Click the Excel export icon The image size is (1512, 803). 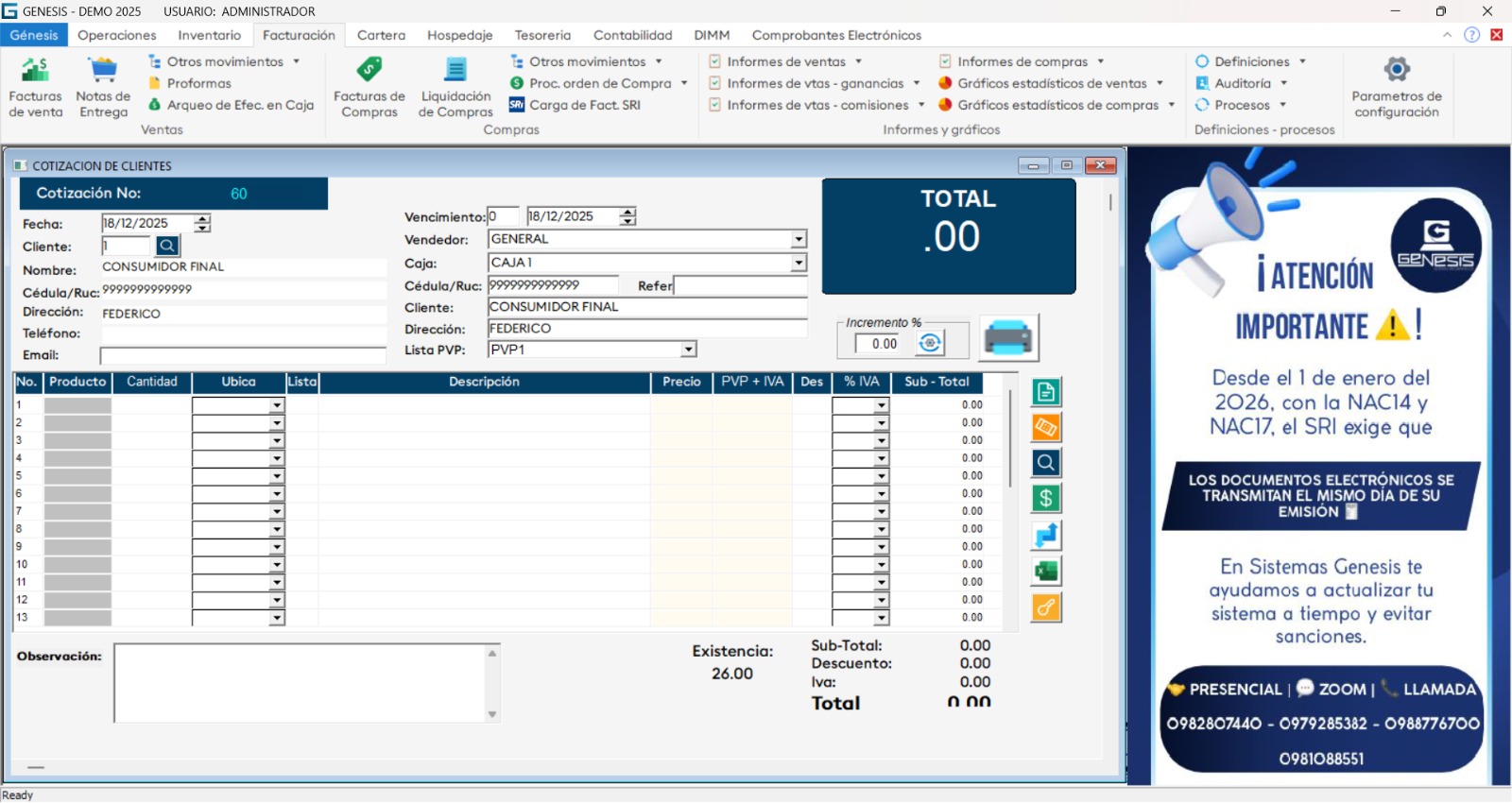1046,572
